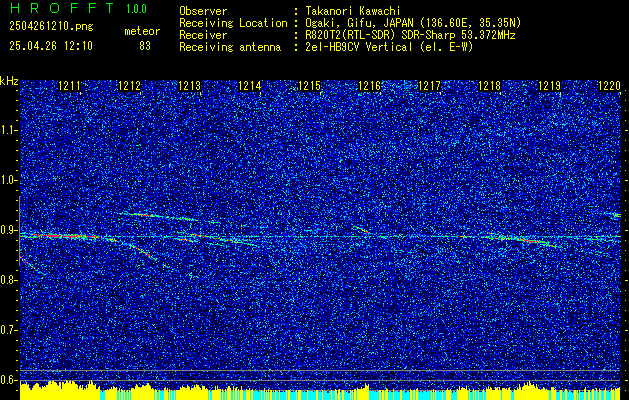The width and height of the screenshot is (629, 400).
Task: Click the Receiving antenna label
Action: [x=230, y=47]
